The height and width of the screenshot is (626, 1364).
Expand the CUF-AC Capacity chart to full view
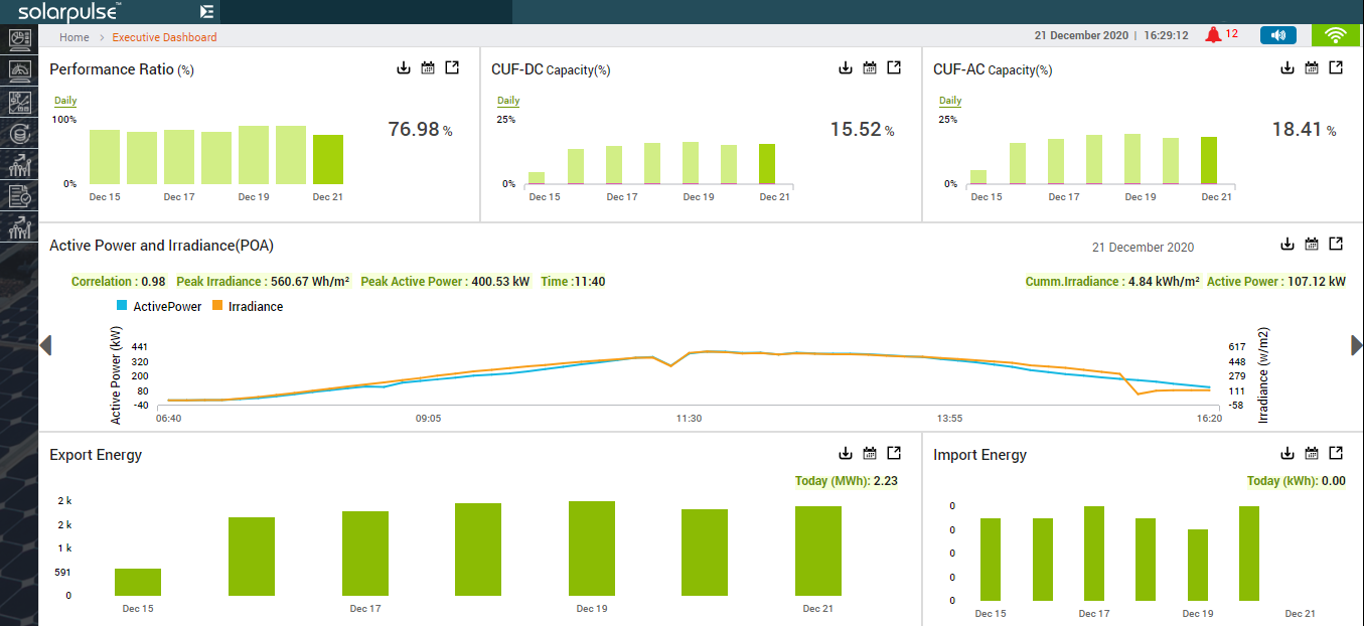point(1335,68)
